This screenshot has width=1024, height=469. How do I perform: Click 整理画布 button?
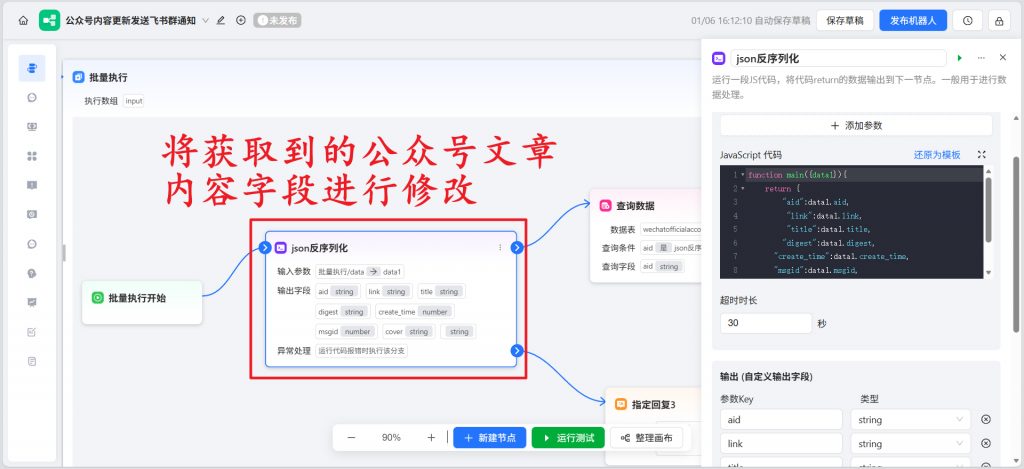click(x=647, y=438)
